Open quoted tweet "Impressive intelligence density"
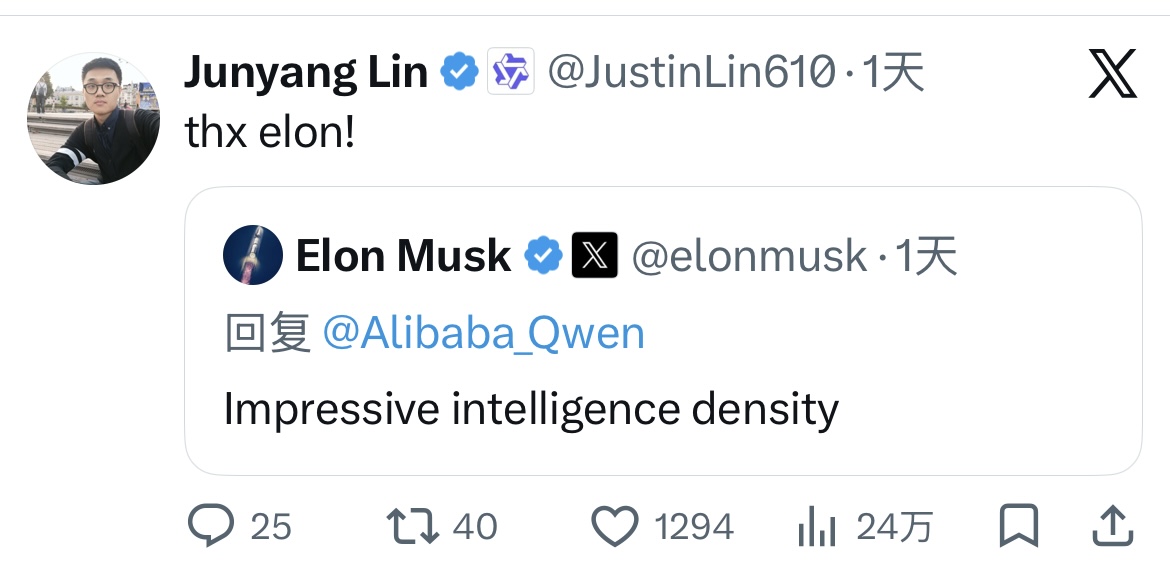This screenshot has height=587, width=1170. (530, 409)
